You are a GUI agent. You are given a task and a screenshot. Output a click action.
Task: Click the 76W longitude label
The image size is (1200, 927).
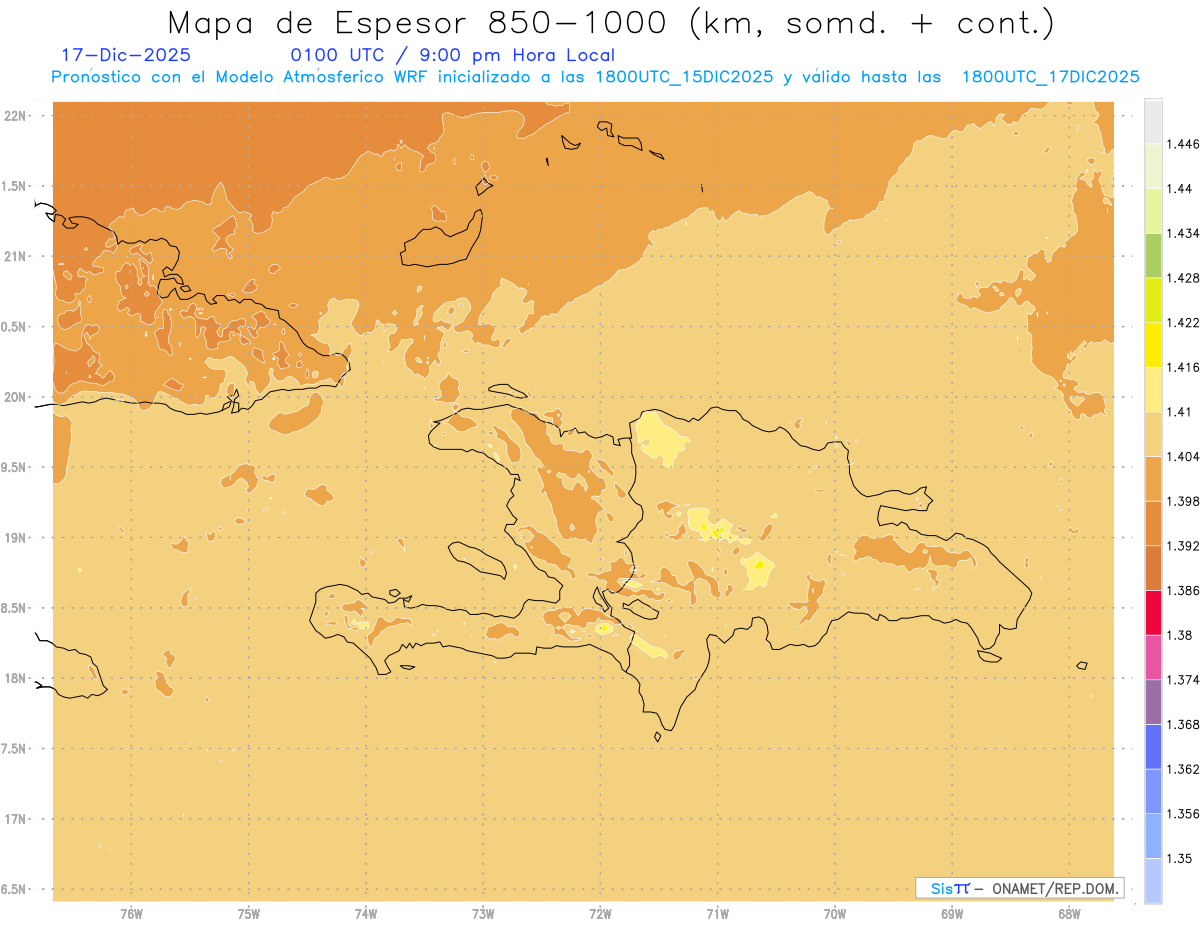point(131,913)
